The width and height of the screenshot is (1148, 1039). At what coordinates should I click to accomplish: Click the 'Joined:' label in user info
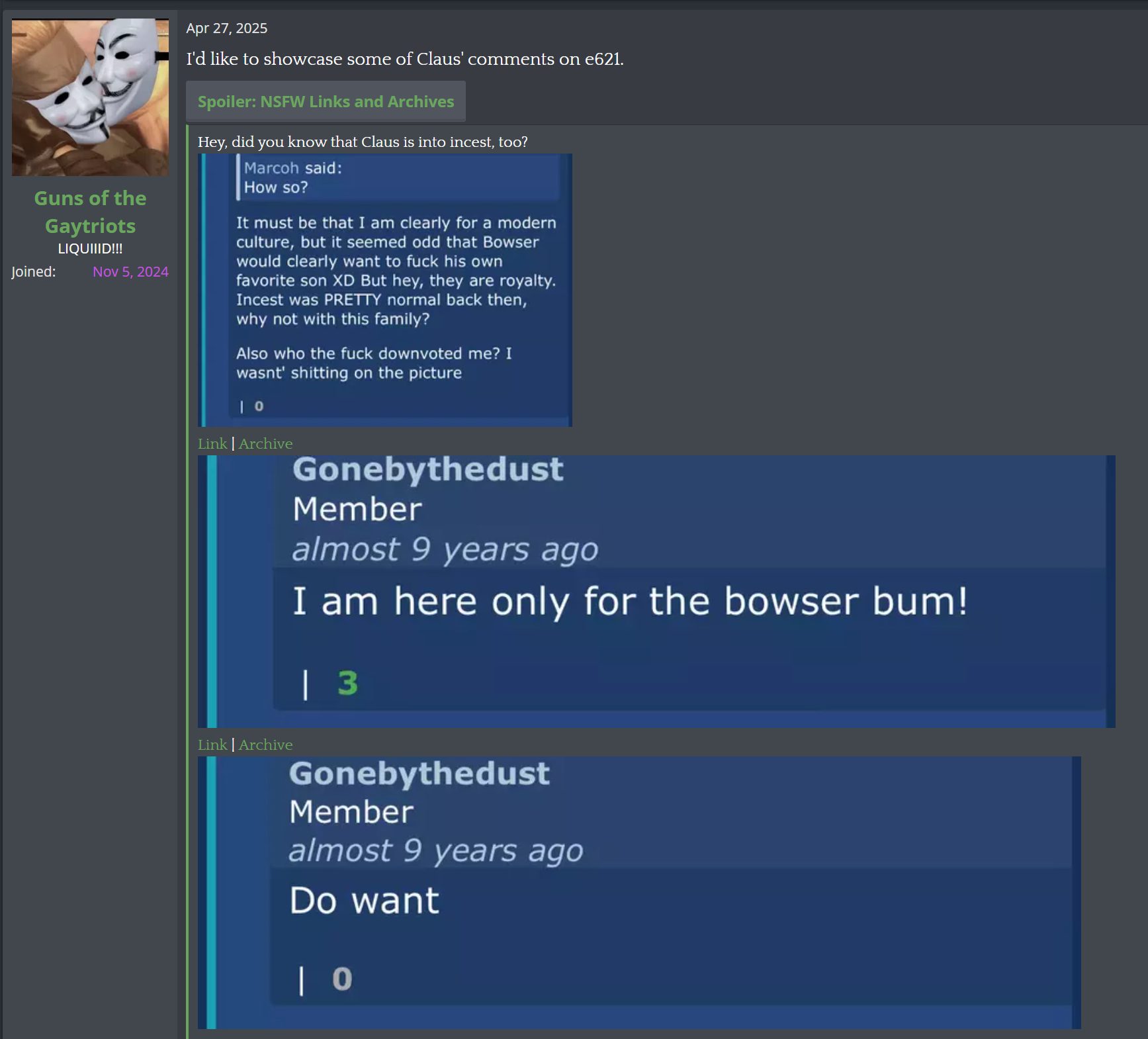34,272
